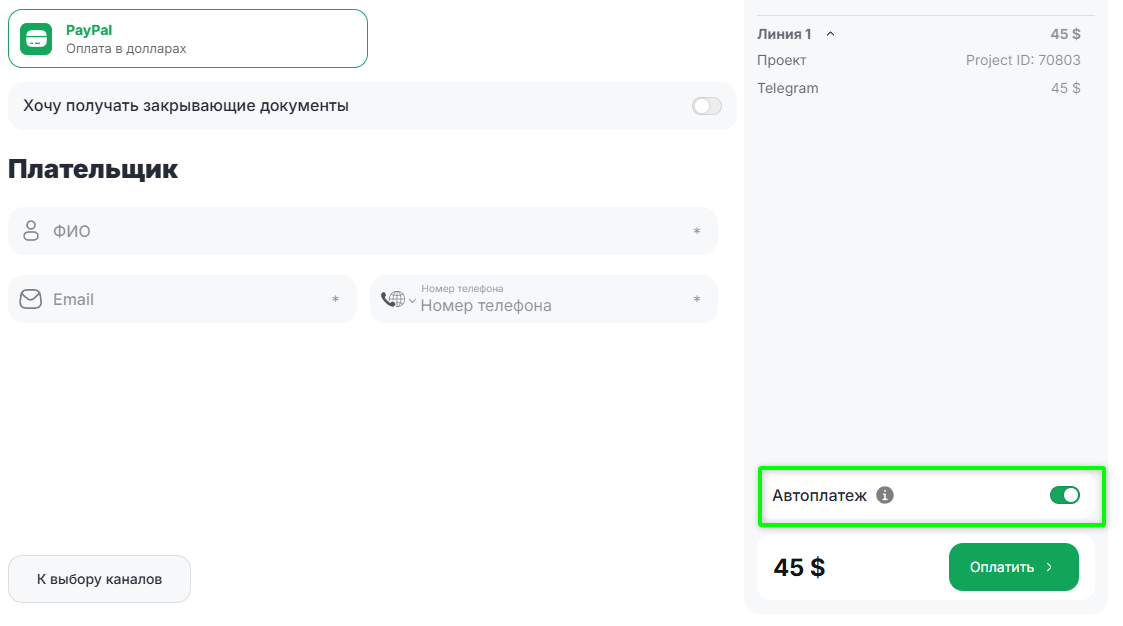Click the envelope icon in Email field
Viewport: 1123px width, 626px height.
pyautogui.click(x=30, y=299)
